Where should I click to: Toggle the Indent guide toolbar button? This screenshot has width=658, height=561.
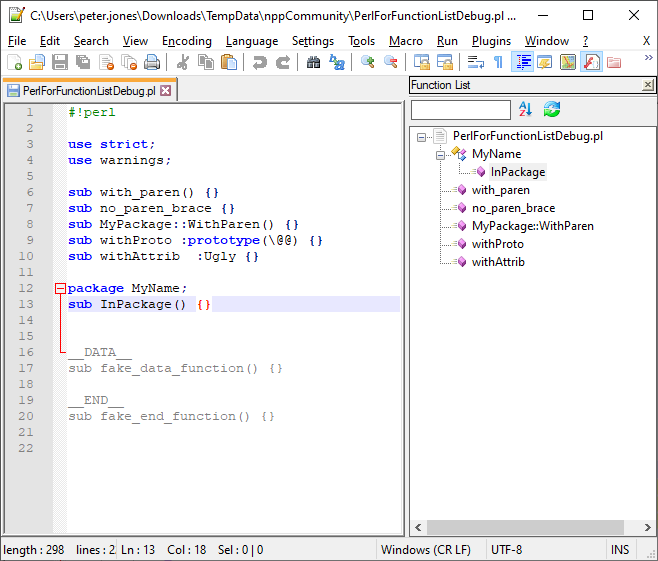pyautogui.click(x=522, y=63)
